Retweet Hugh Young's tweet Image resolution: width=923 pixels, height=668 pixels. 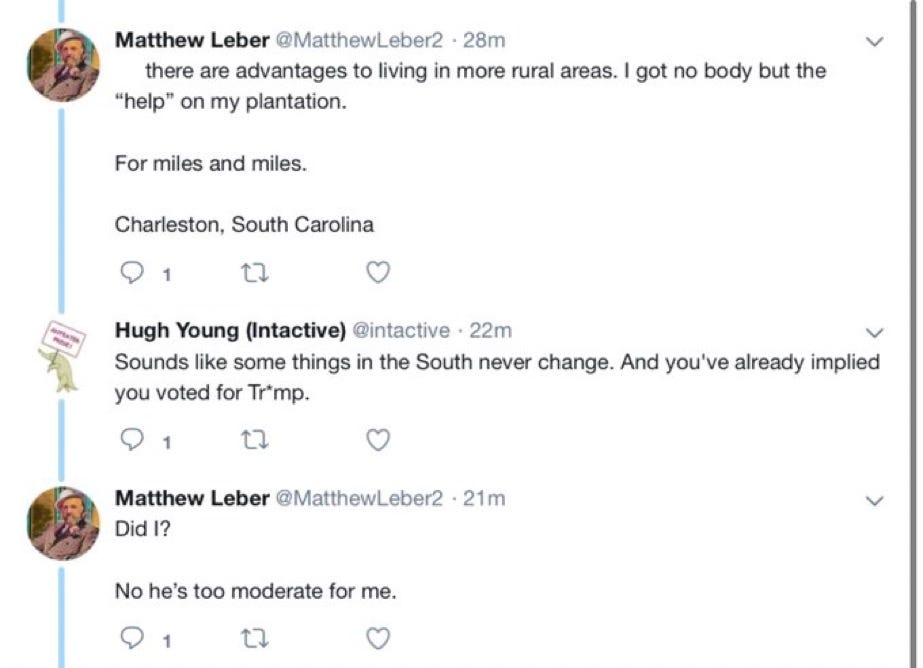pos(255,439)
